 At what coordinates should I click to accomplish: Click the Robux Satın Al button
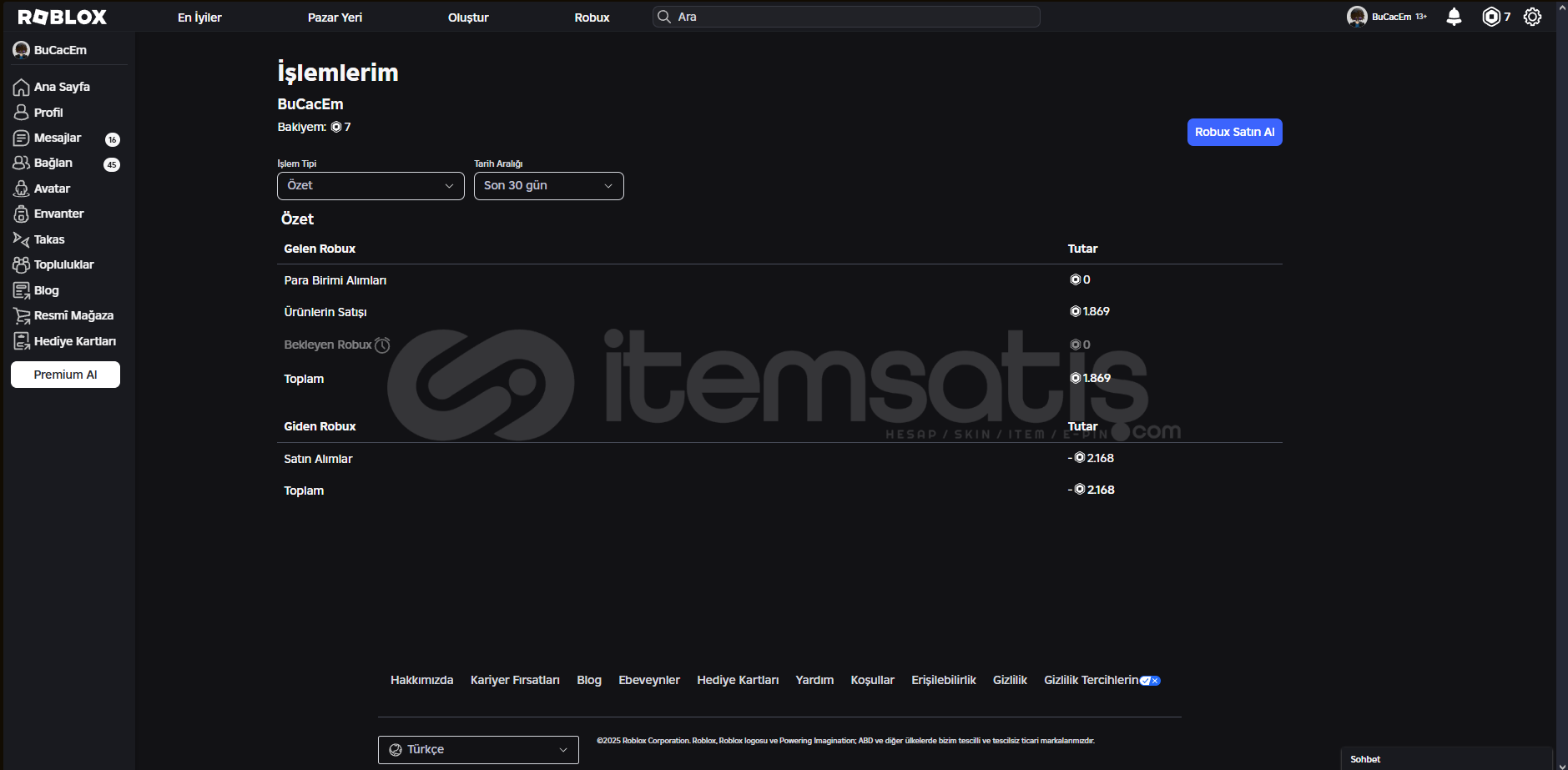[x=1235, y=132]
